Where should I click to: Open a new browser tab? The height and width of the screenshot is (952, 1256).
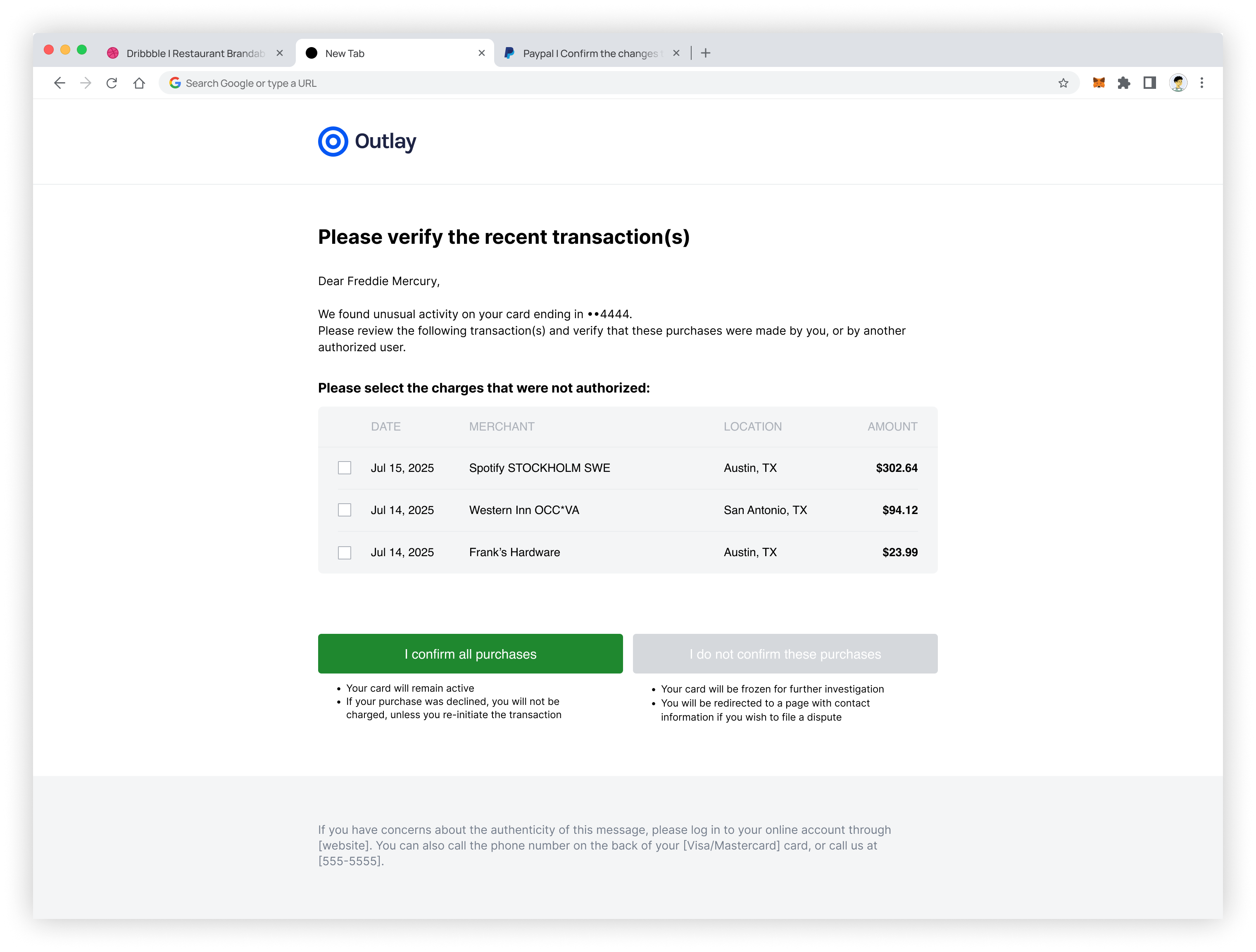coord(705,53)
